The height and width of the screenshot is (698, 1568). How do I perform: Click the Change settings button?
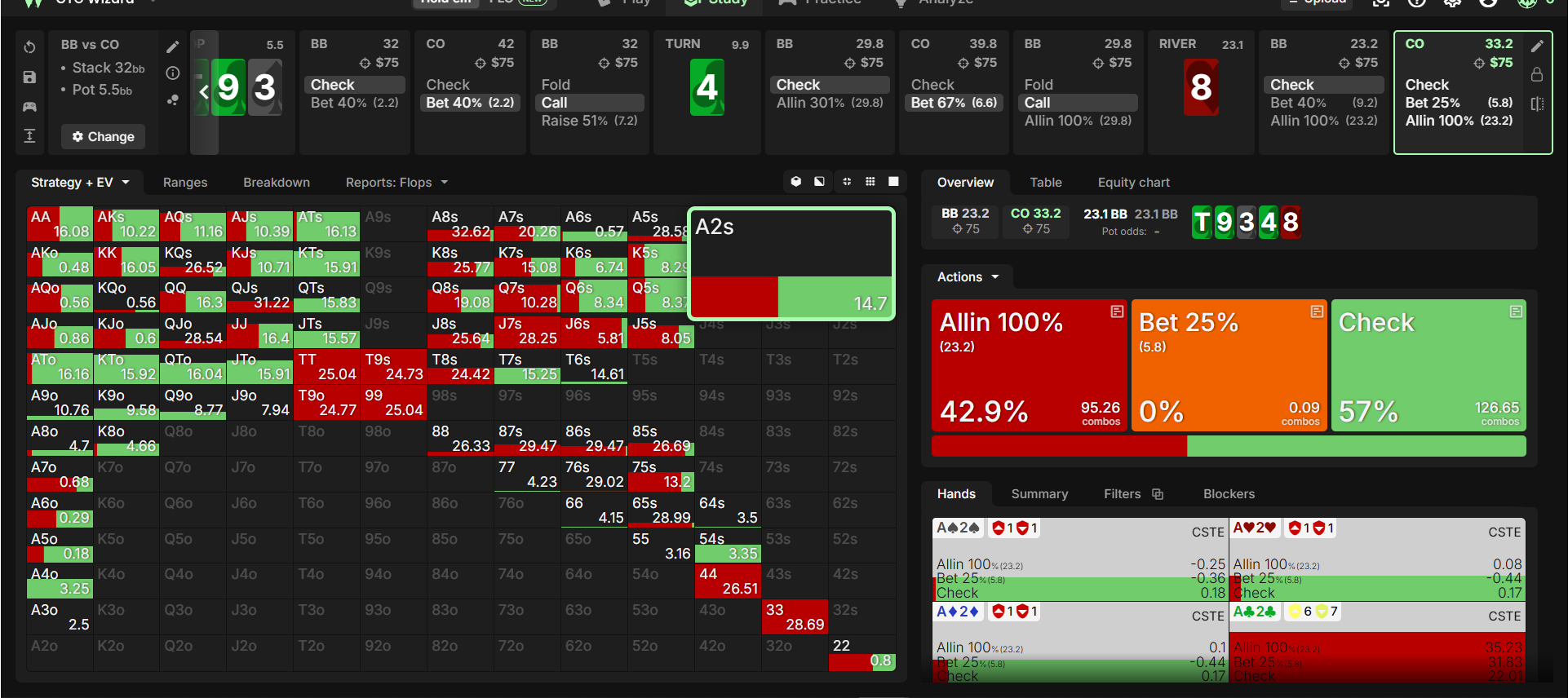(103, 137)
